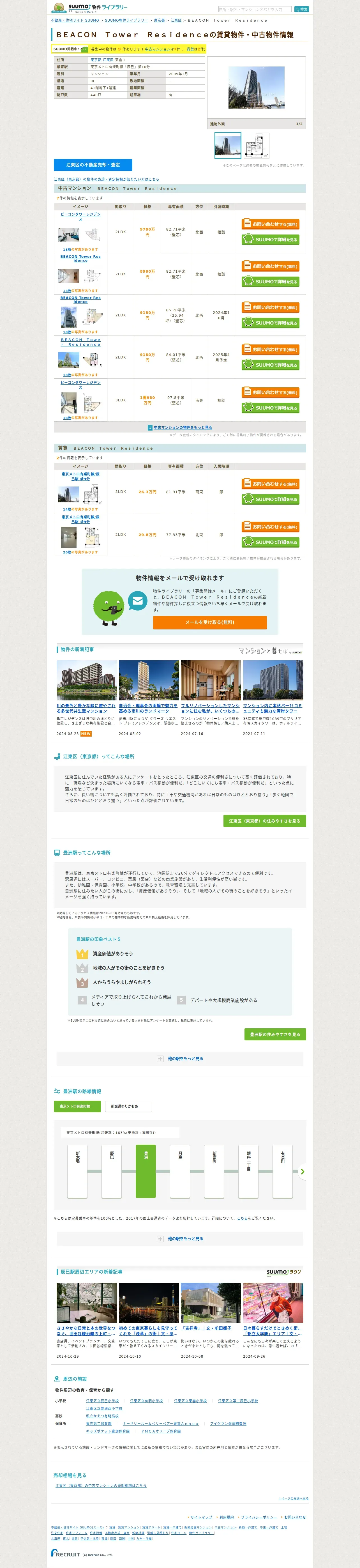Image resolution: width=360 pixels, height=1568 pixels.
Task: Open the サイトマップ footer link
Action: [x=201, y=1517]
